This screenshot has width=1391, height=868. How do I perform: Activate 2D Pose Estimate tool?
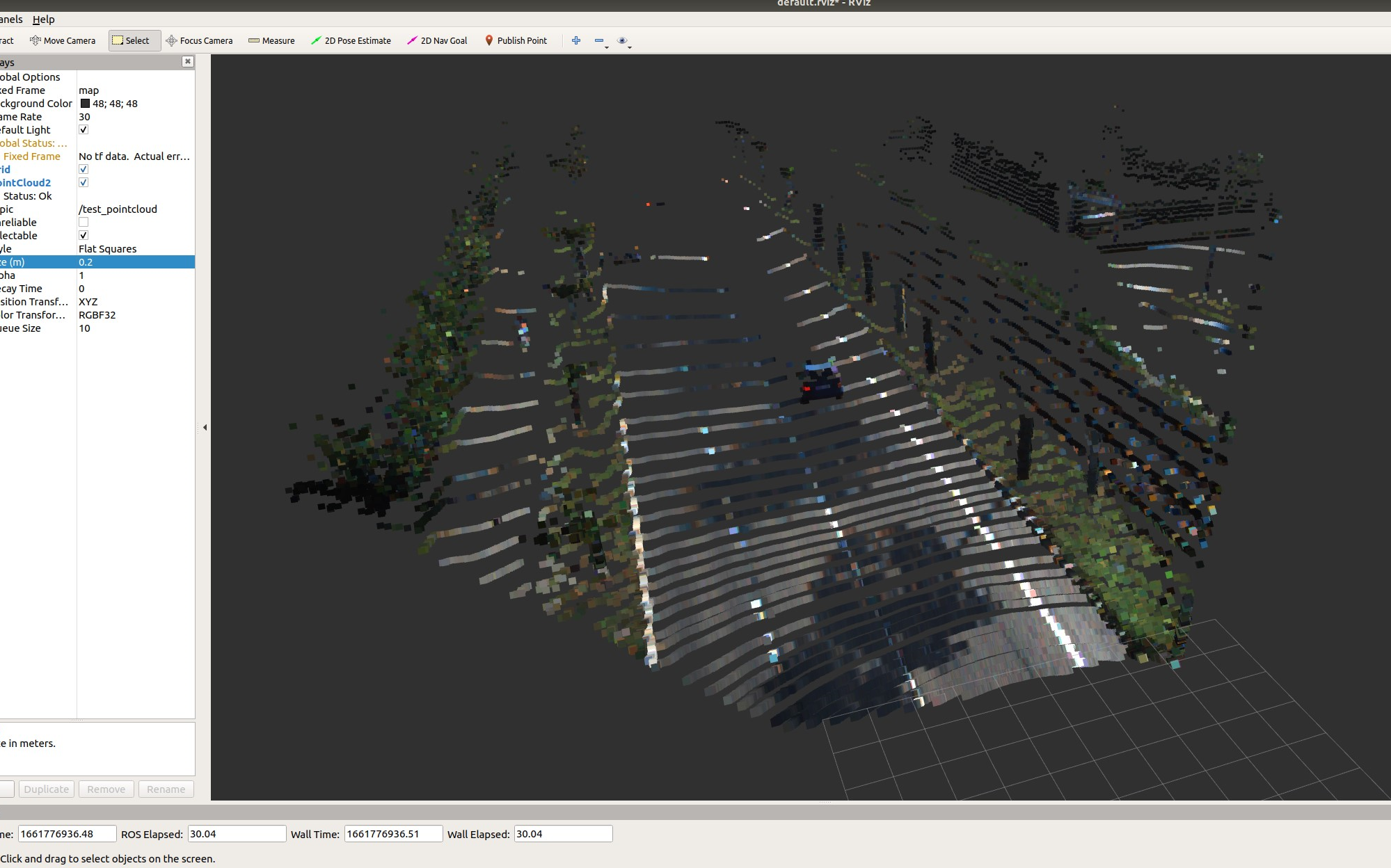tap(351, 40)
